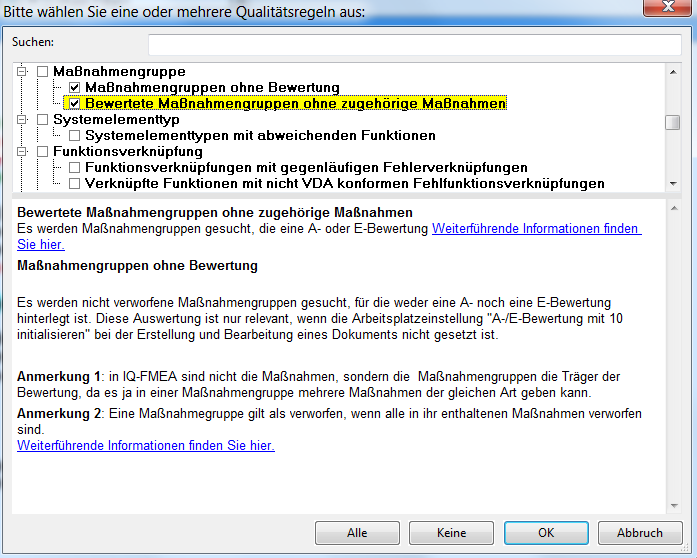697x558 pixels.
Task: Uncheck Bewertete Maßnahmengruppen ohne zugehörige Maßnahmen
Action: [74, 103]
